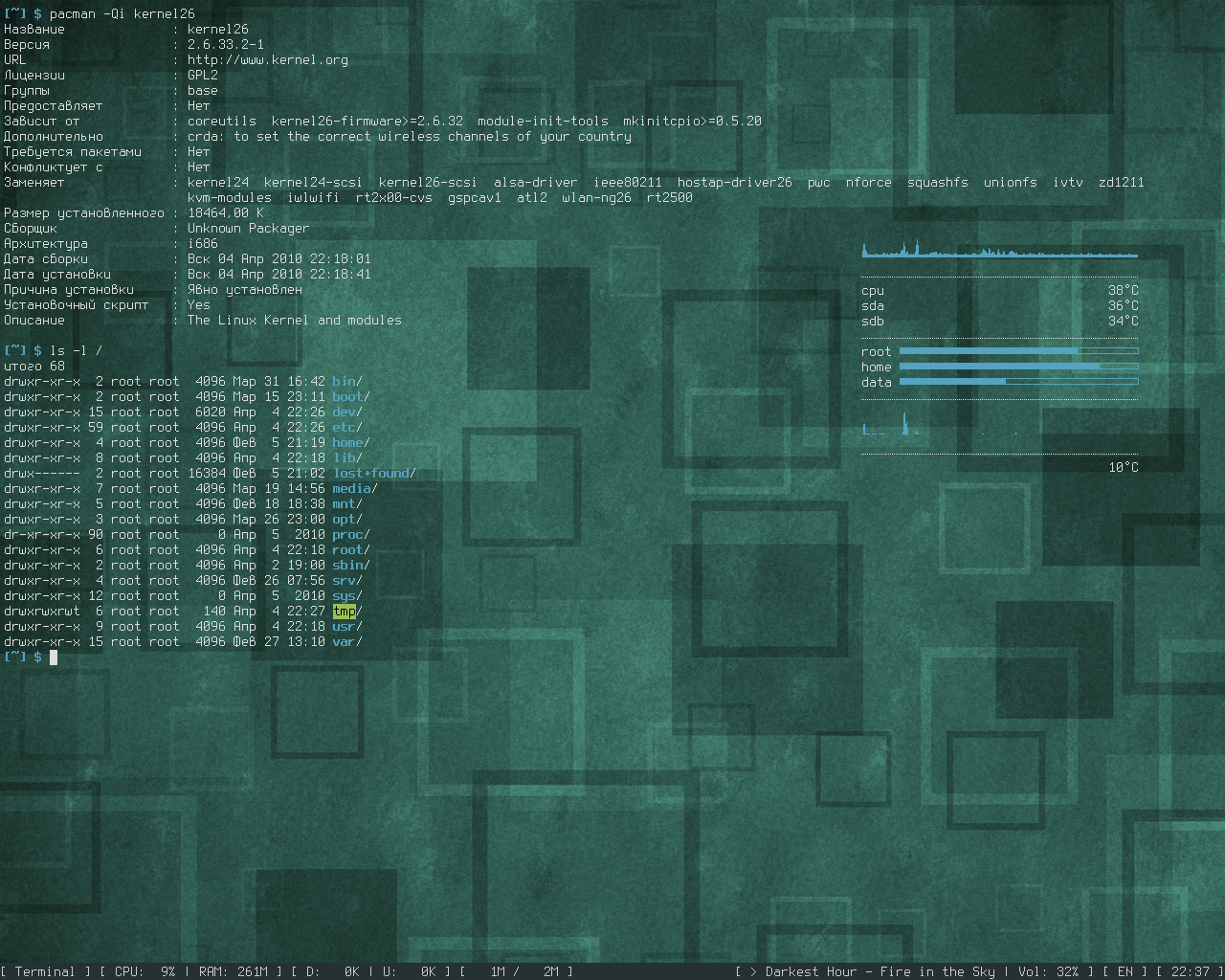Screen dimensions: 1225x980
Task: Click the upload rate 'U: 0K' indicator
Action: (x=409, y=971)
